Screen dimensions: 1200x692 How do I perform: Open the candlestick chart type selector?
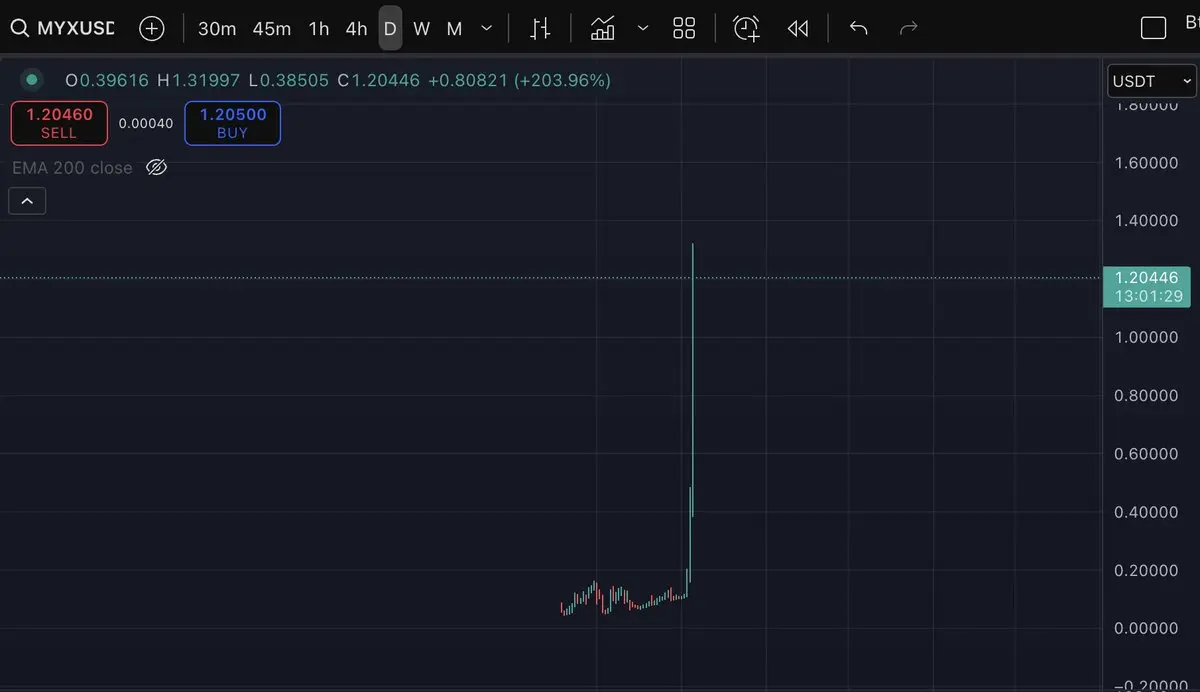click(x=540, y=29)
